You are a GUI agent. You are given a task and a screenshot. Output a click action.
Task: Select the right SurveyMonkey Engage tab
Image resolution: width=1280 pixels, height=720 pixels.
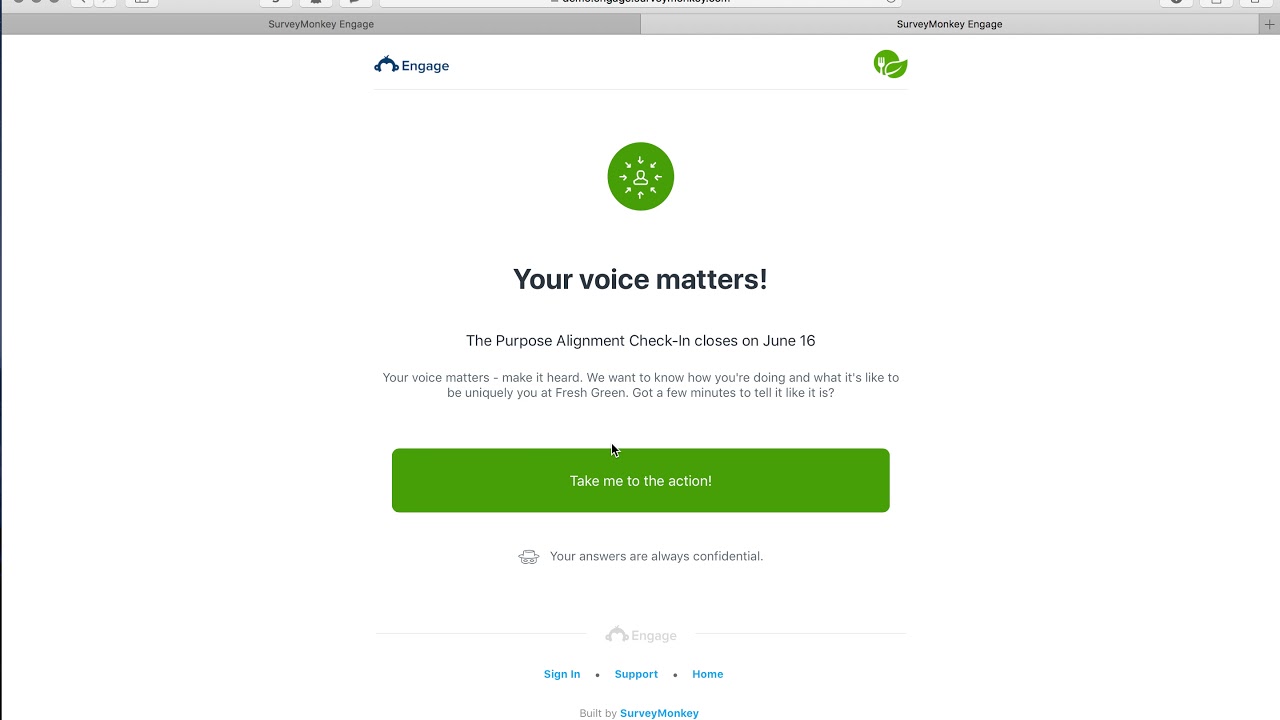click(x=949, y=24)
